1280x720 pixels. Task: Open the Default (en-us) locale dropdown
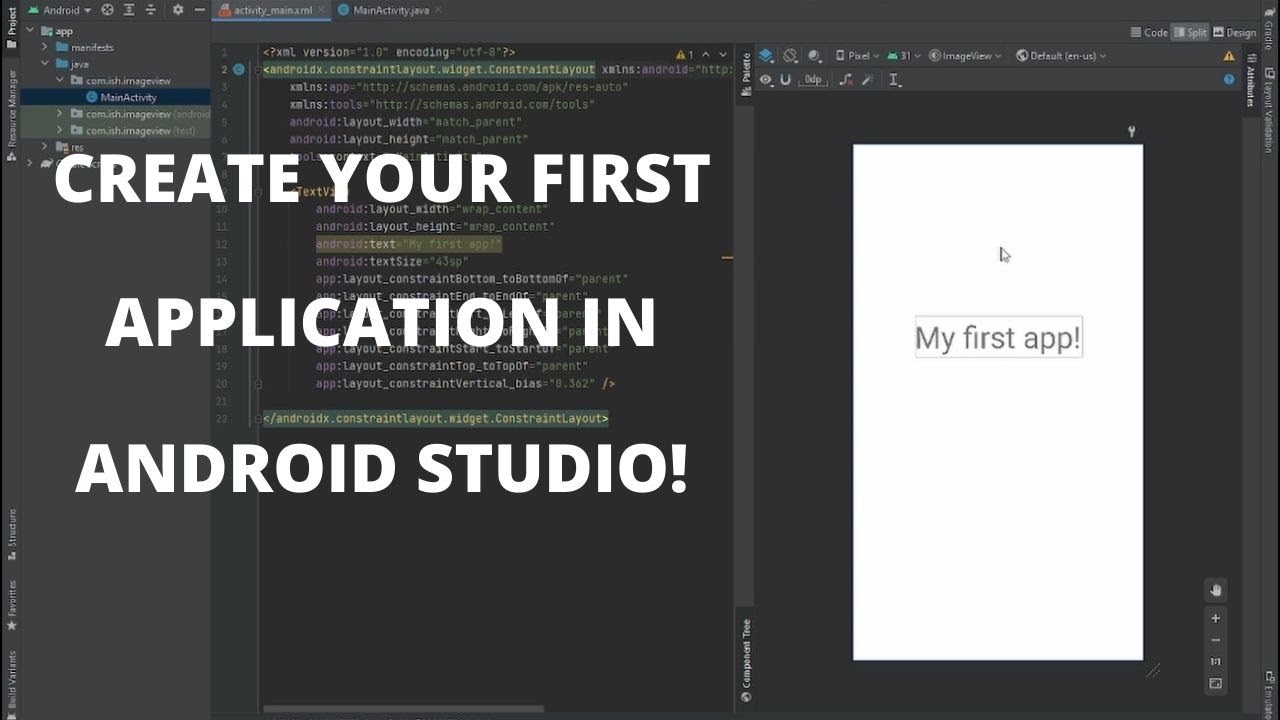point(1061,56)
